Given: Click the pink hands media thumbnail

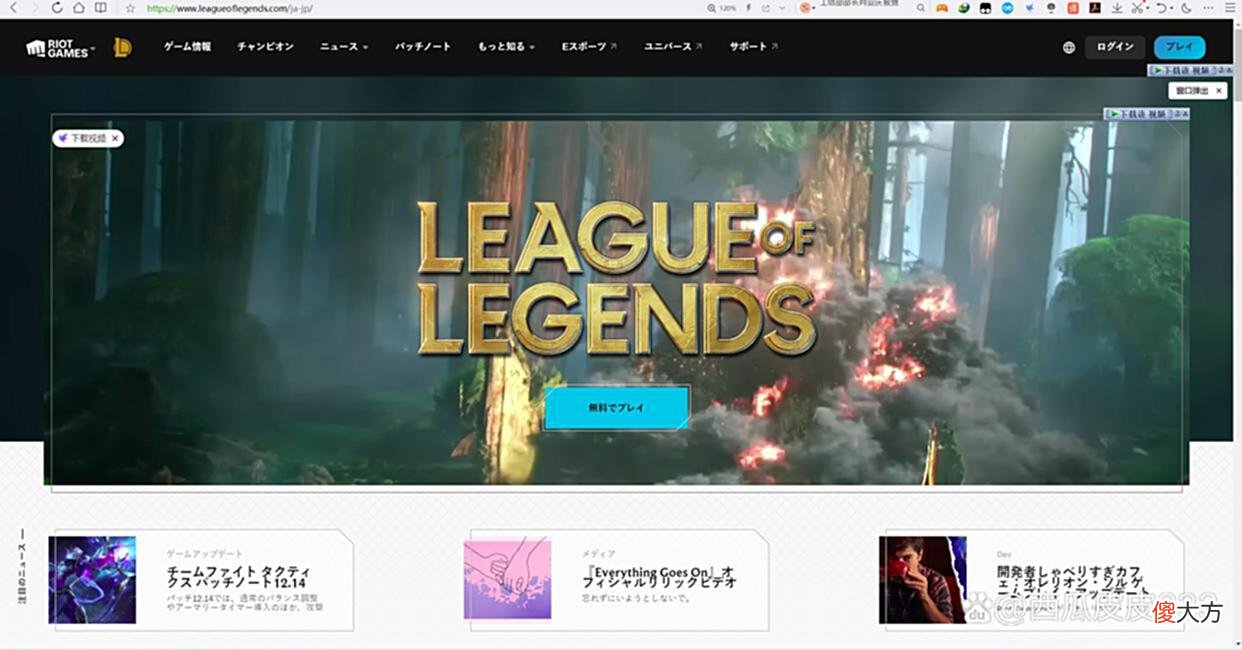Looking at the screenshot, I should pyautogui.click(x=507, y=579).
